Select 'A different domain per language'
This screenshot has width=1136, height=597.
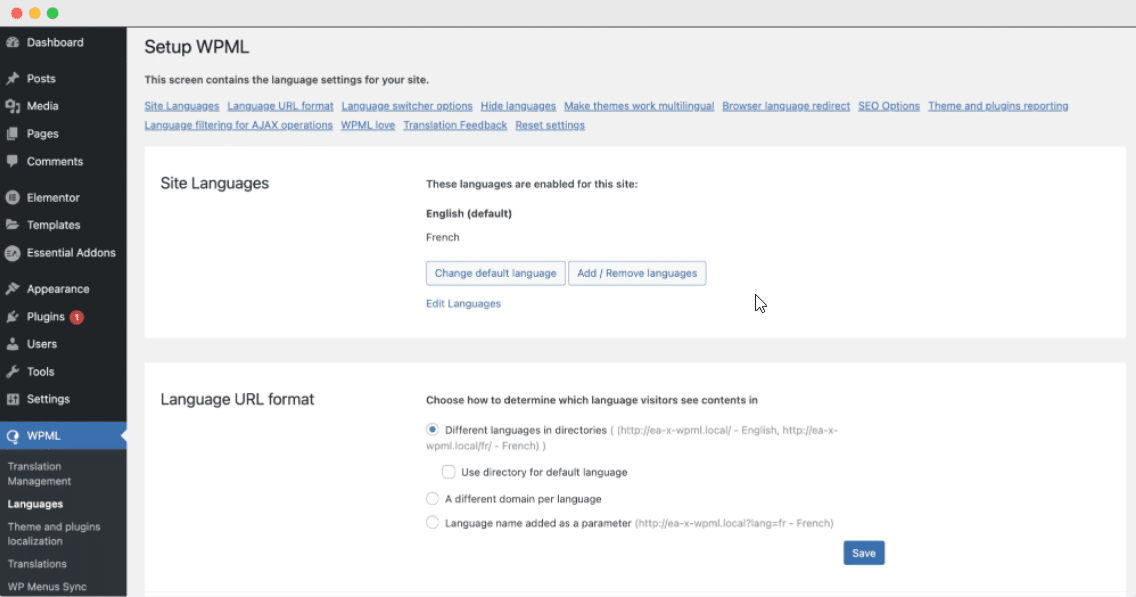point(432,498)
